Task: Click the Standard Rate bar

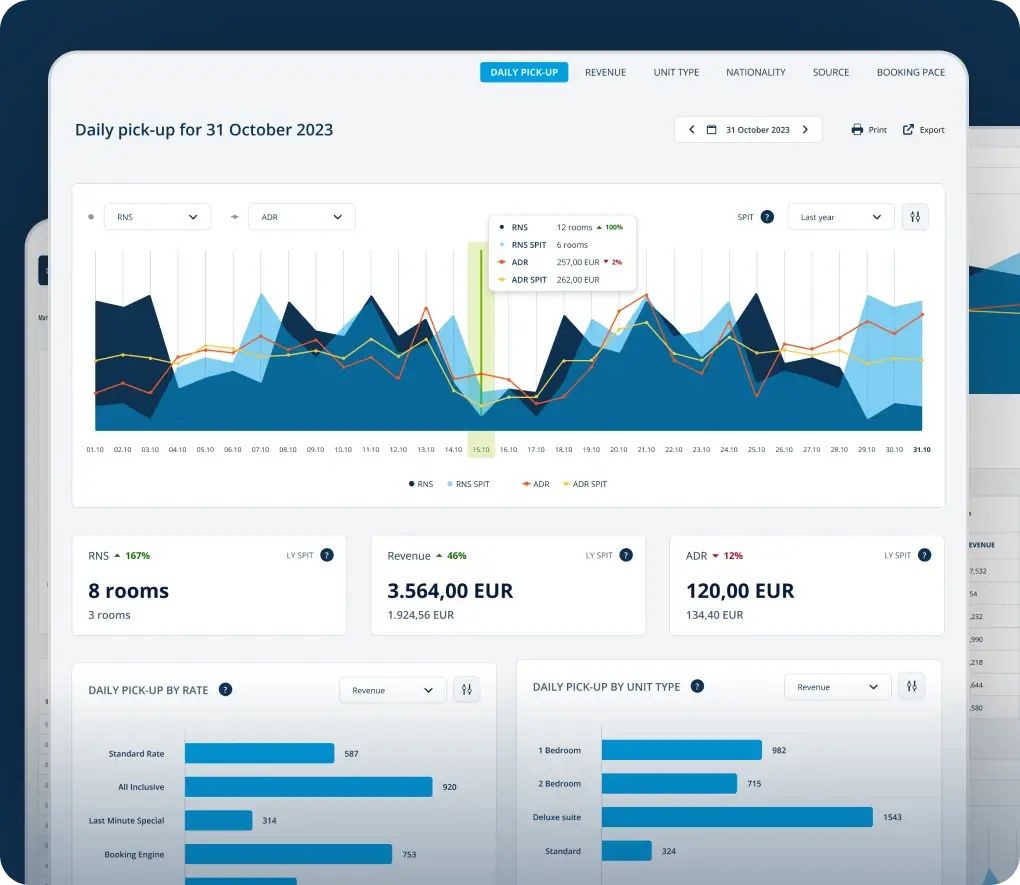Action: click(260, 753)
